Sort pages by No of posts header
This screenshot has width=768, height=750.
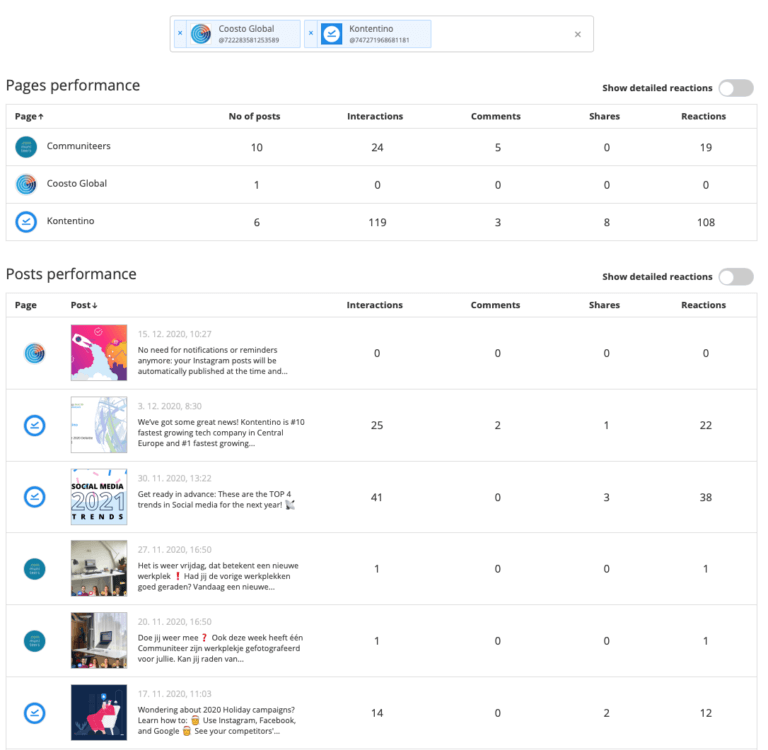click(255, 117)
